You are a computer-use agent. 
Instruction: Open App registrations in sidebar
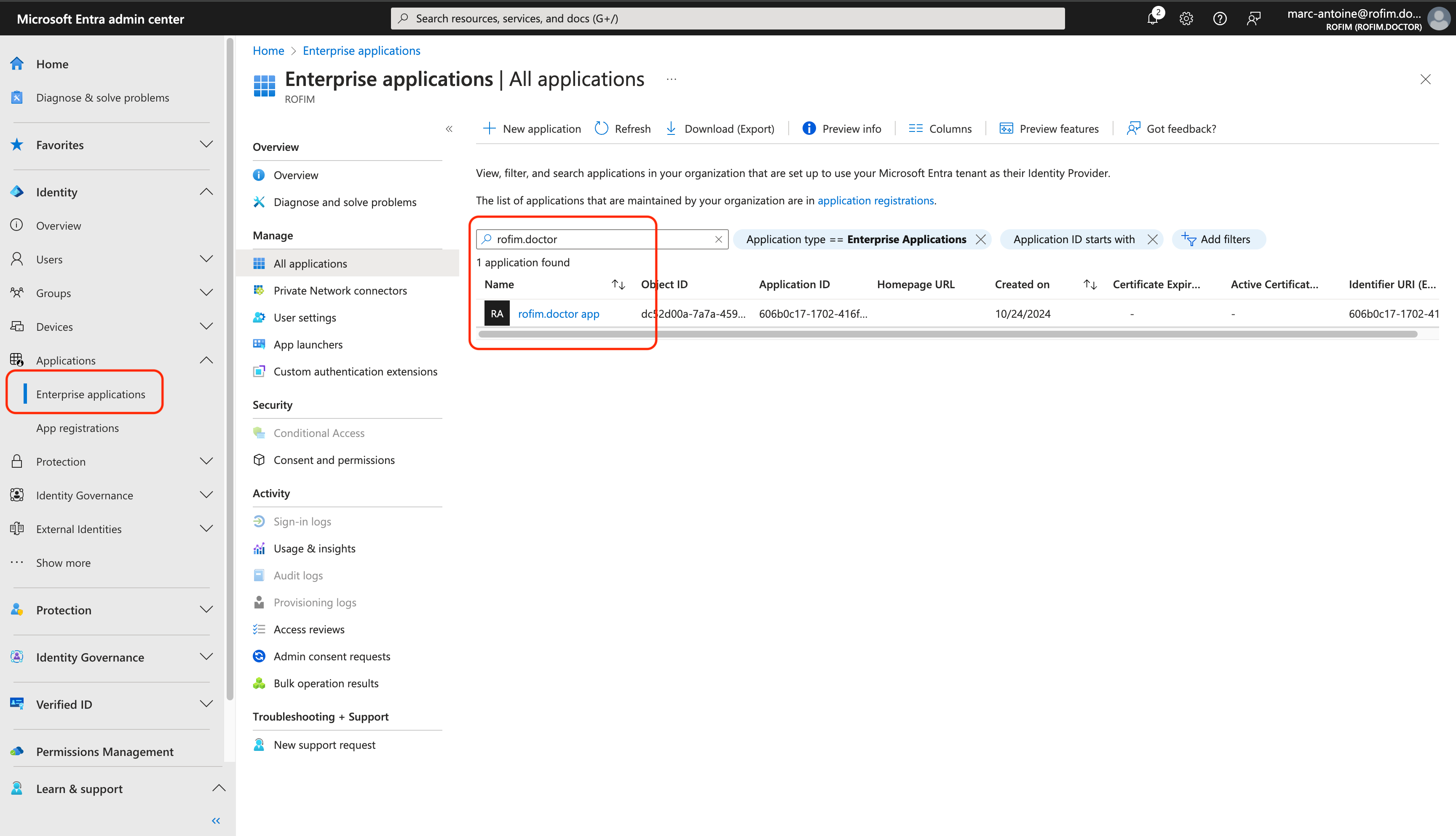78,428
